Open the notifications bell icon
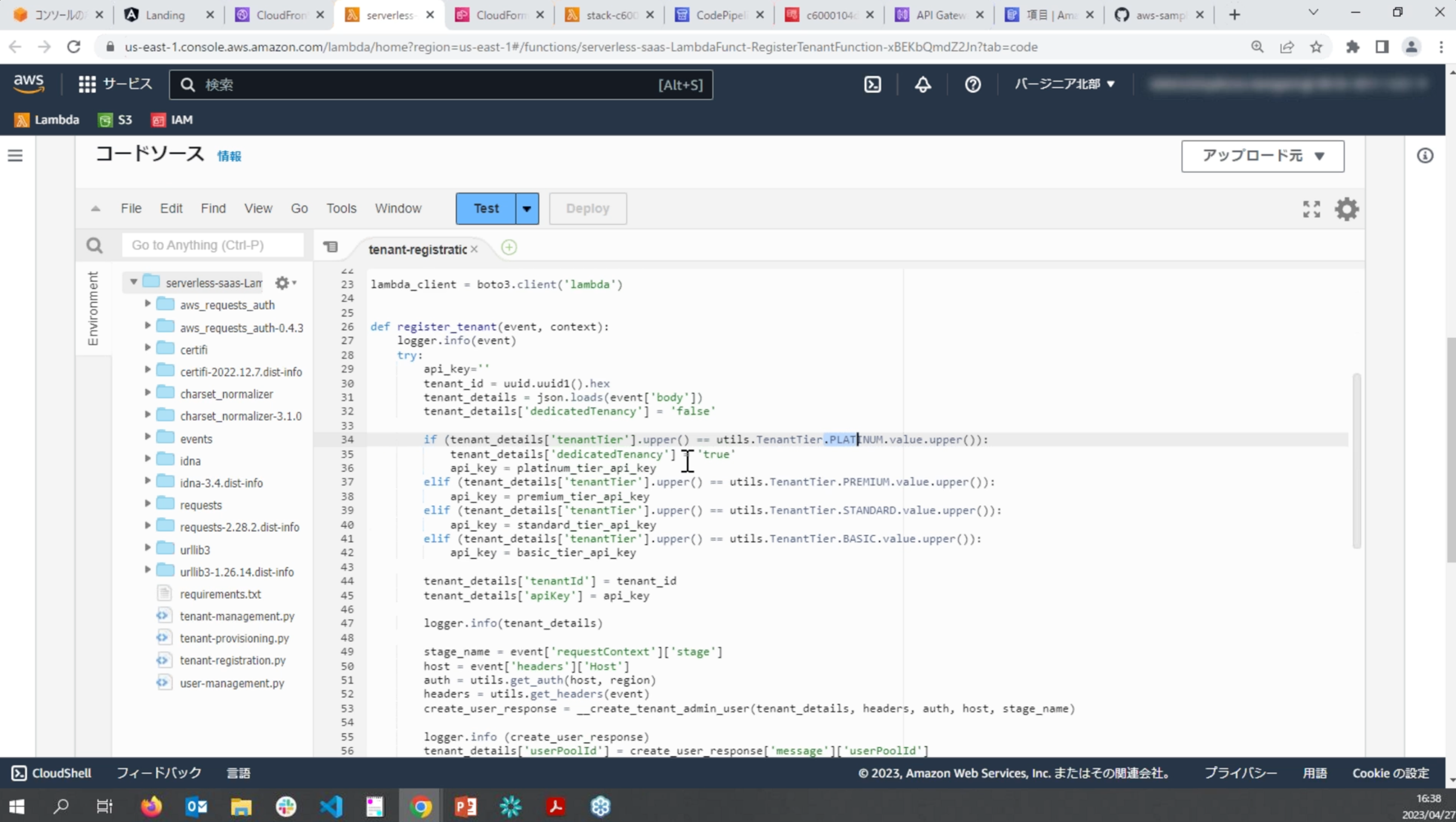 pos(922,84)
